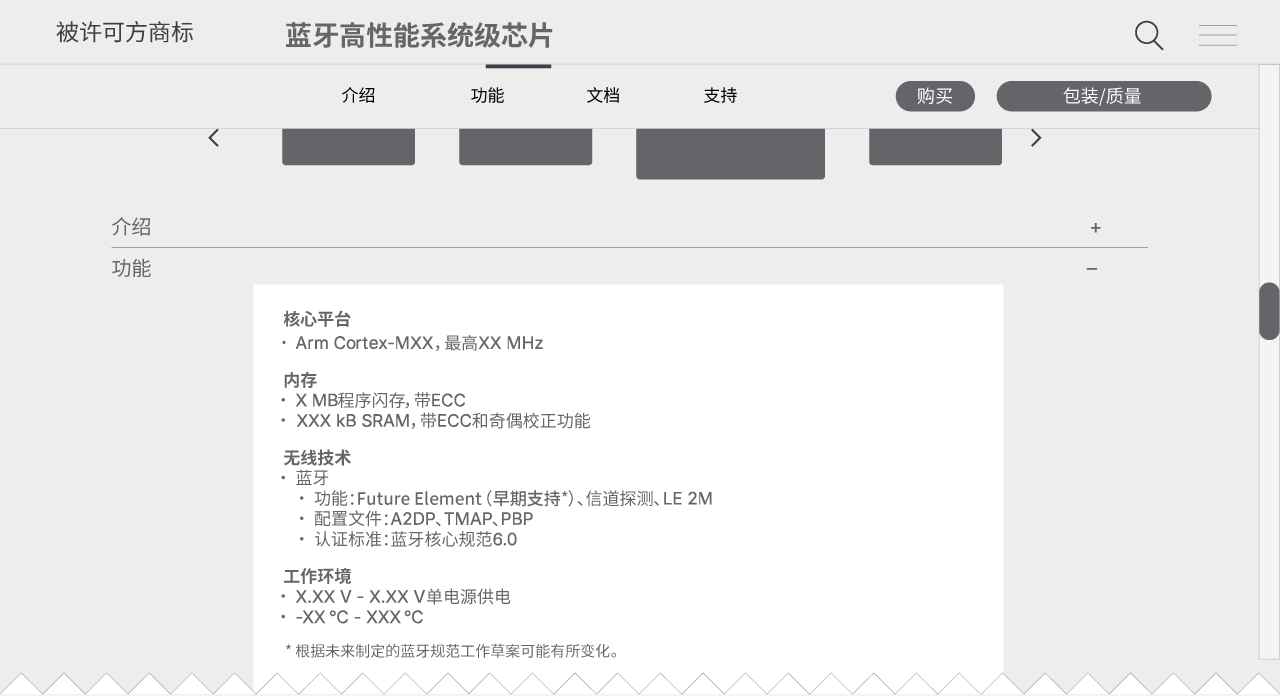
Task: Click the 蓝牙高性能系统级芯片 page title
Action: (419, 36)
